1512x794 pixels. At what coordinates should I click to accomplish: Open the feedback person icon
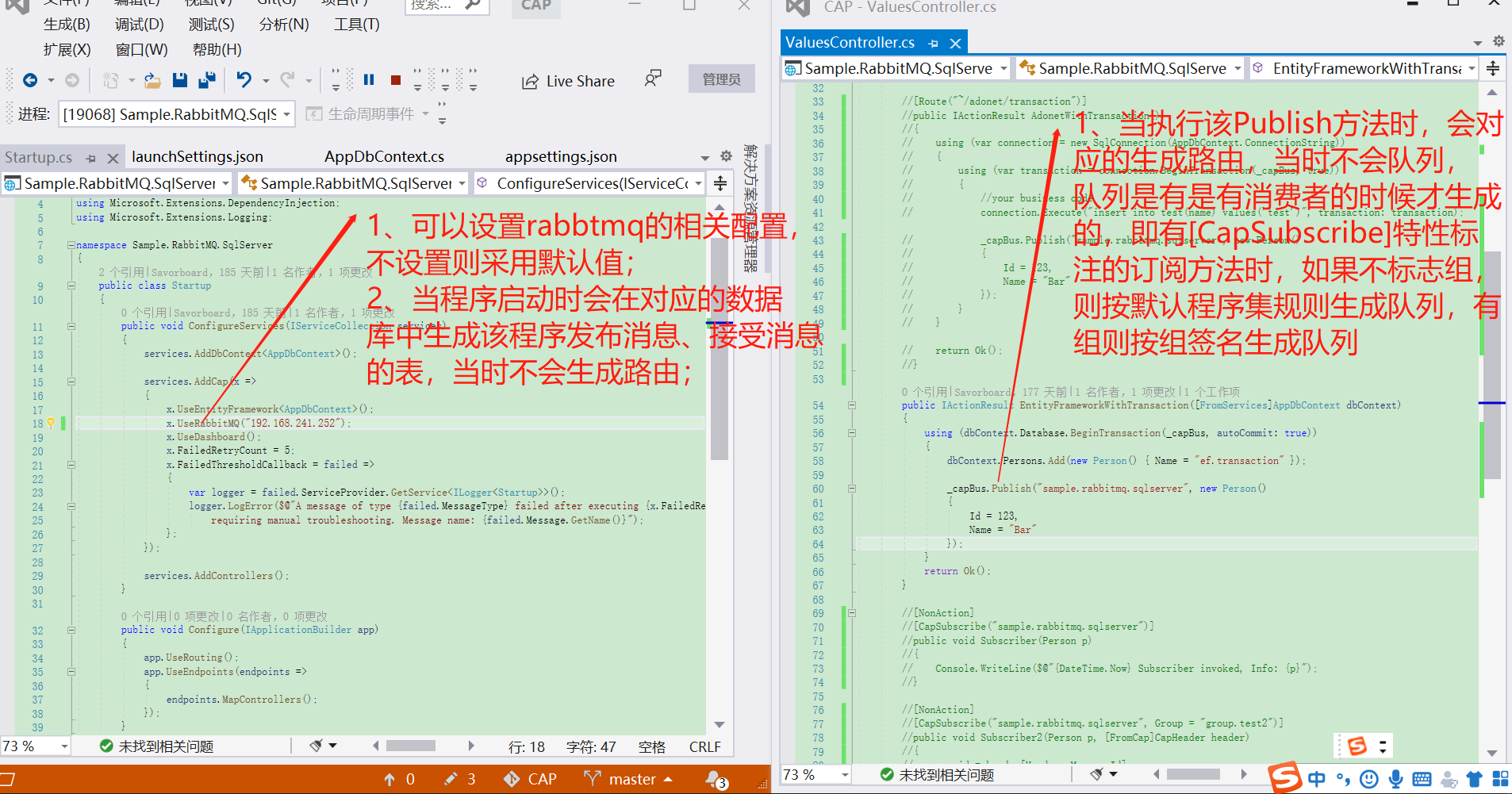652,79
